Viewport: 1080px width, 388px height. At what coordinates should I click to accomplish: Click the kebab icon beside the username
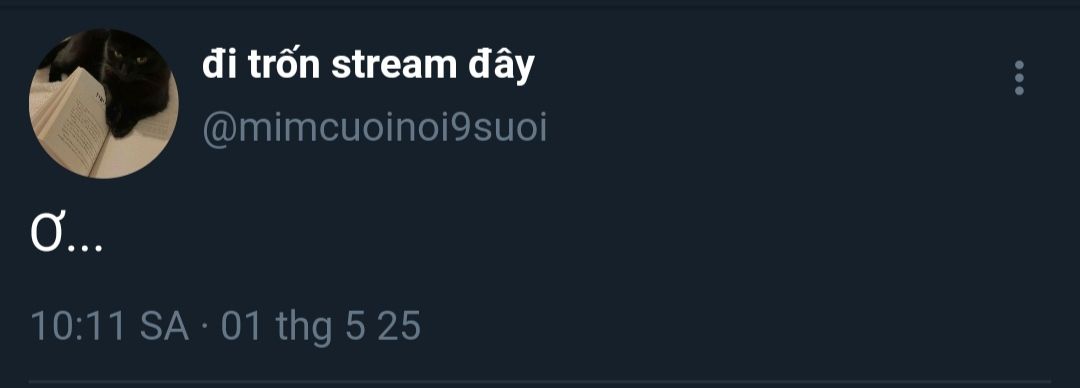1019,78
